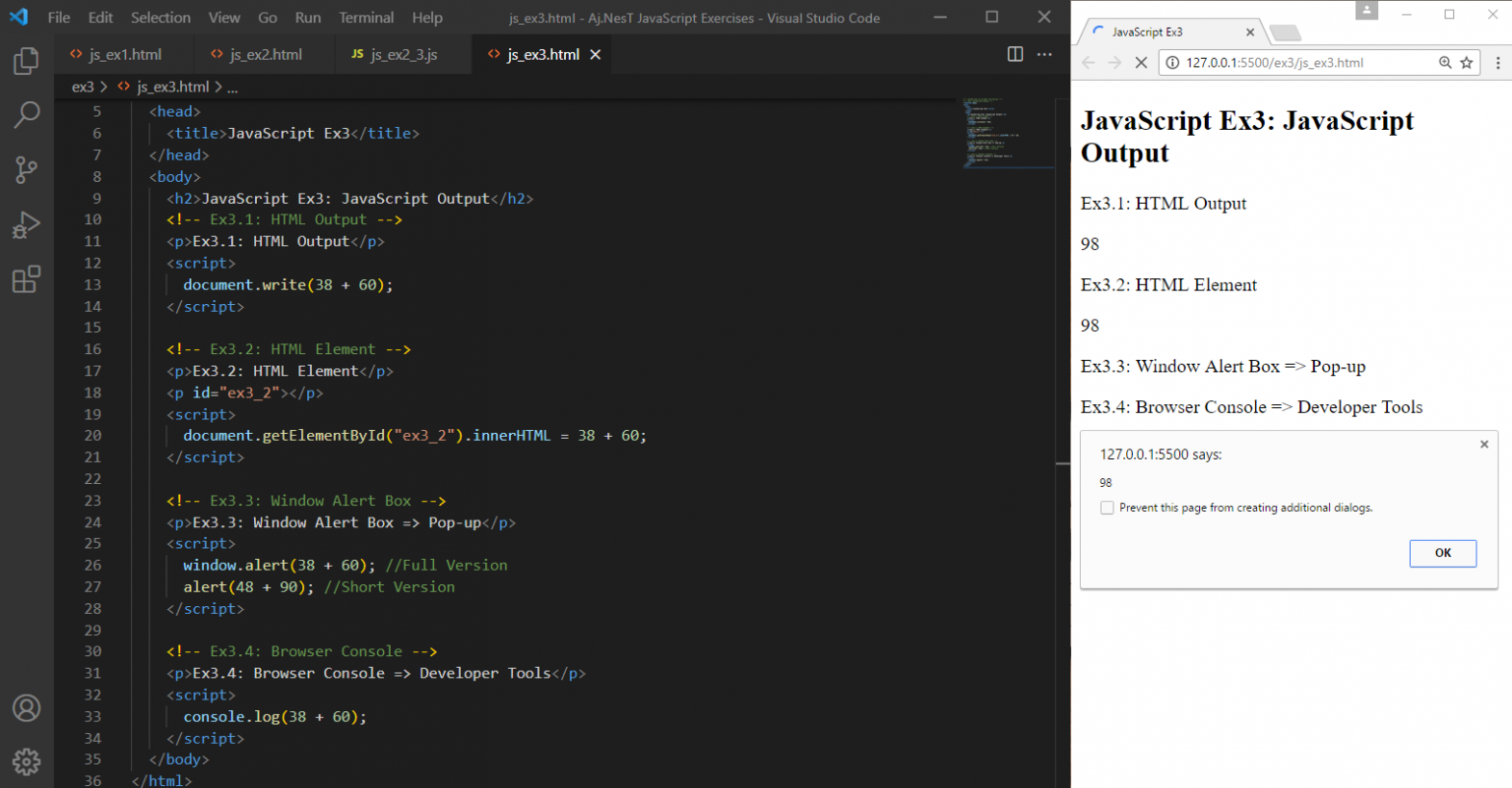Close the js_ex3.html editor tab
Screen dimensions: 1512x788
(595, 54)
